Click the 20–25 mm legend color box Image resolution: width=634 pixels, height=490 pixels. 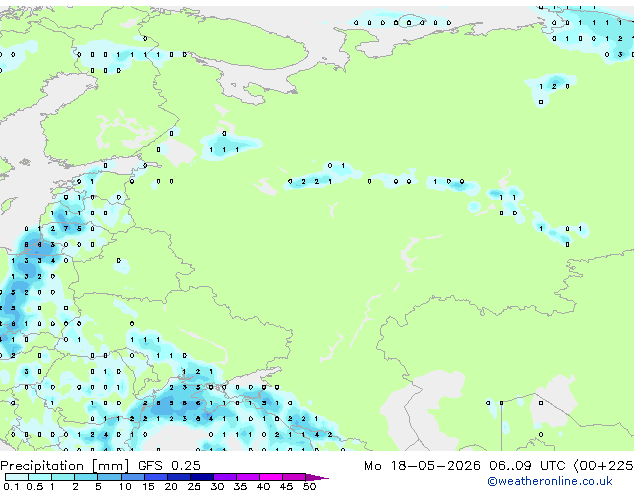(179, 477)
